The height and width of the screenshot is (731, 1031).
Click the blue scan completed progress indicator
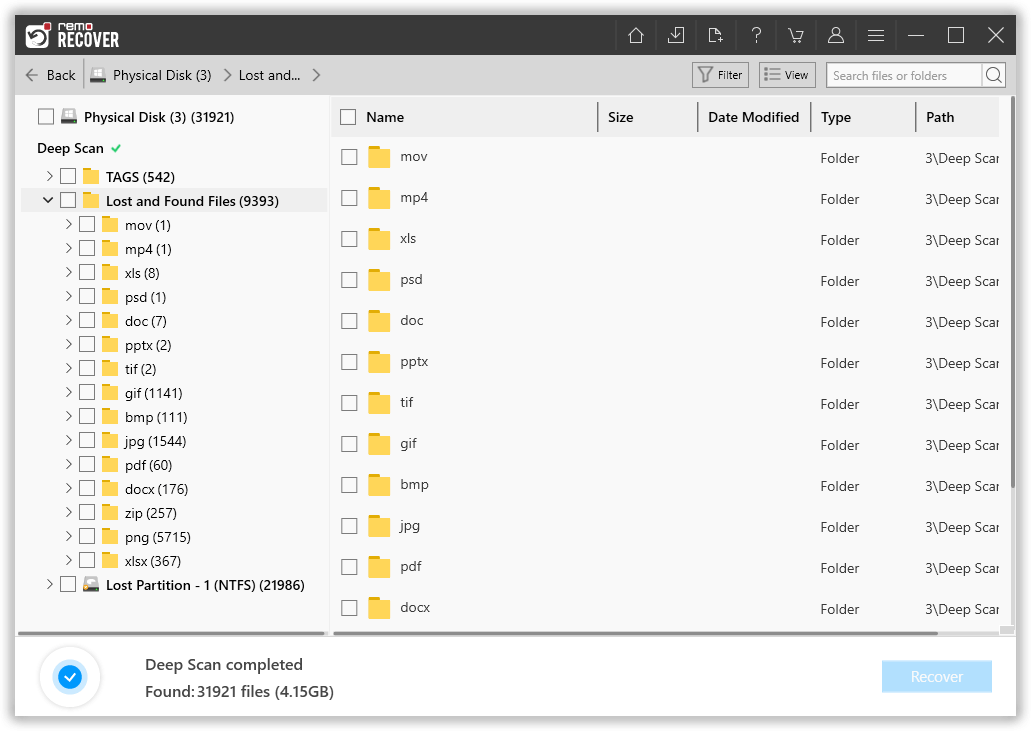click(x=70, y=677)
